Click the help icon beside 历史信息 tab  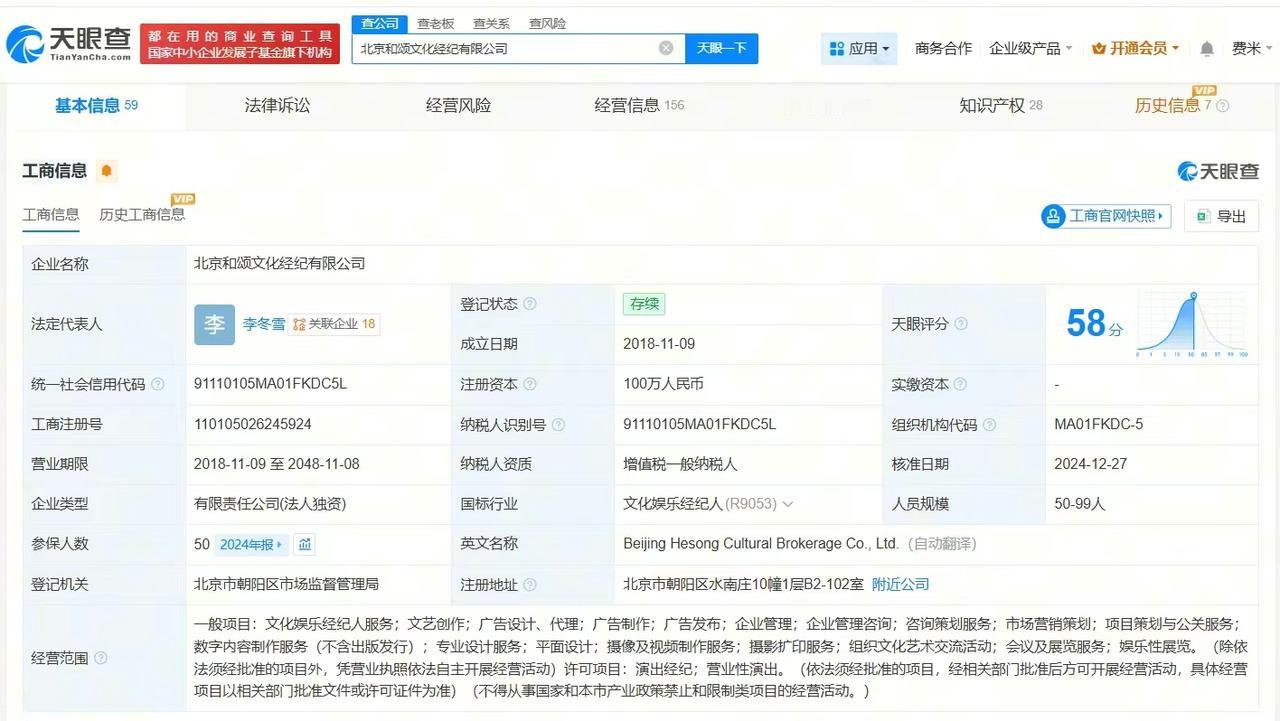point(1222,106)
